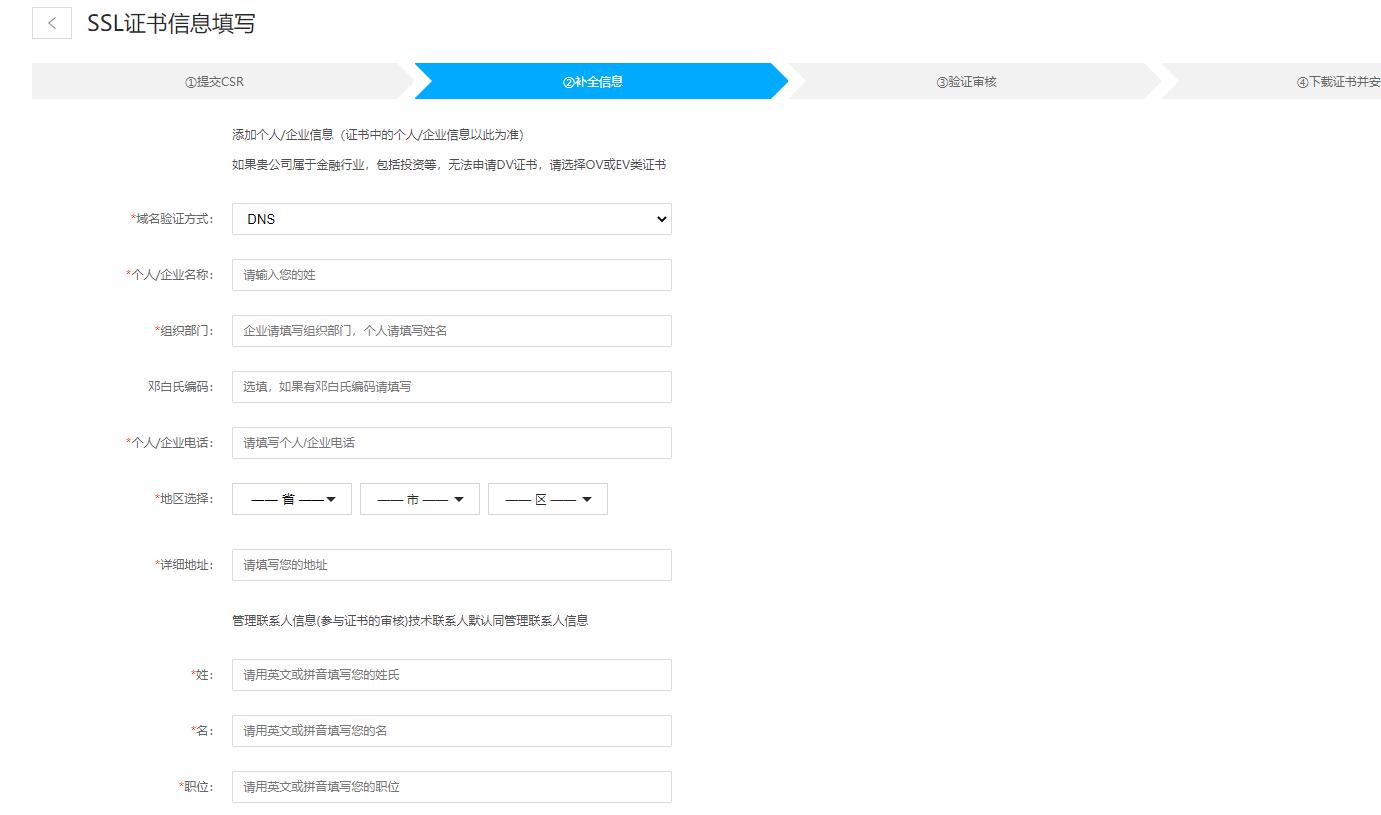Click the 详细地址 address field
The width and height of the screenshot is (1381, 815).
coord(451,565)
